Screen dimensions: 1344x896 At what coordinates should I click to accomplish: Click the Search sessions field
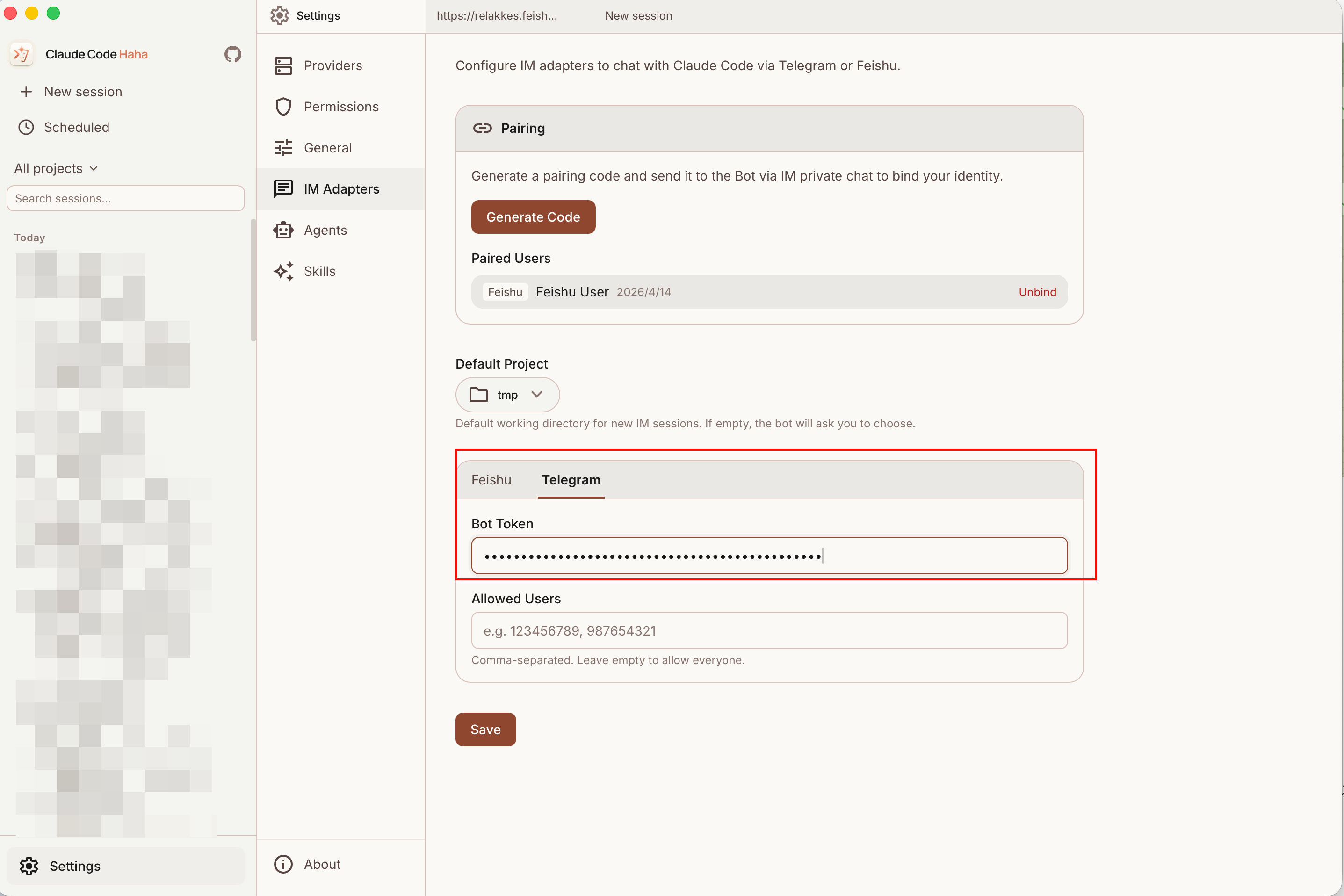click(x=126, y=198)
